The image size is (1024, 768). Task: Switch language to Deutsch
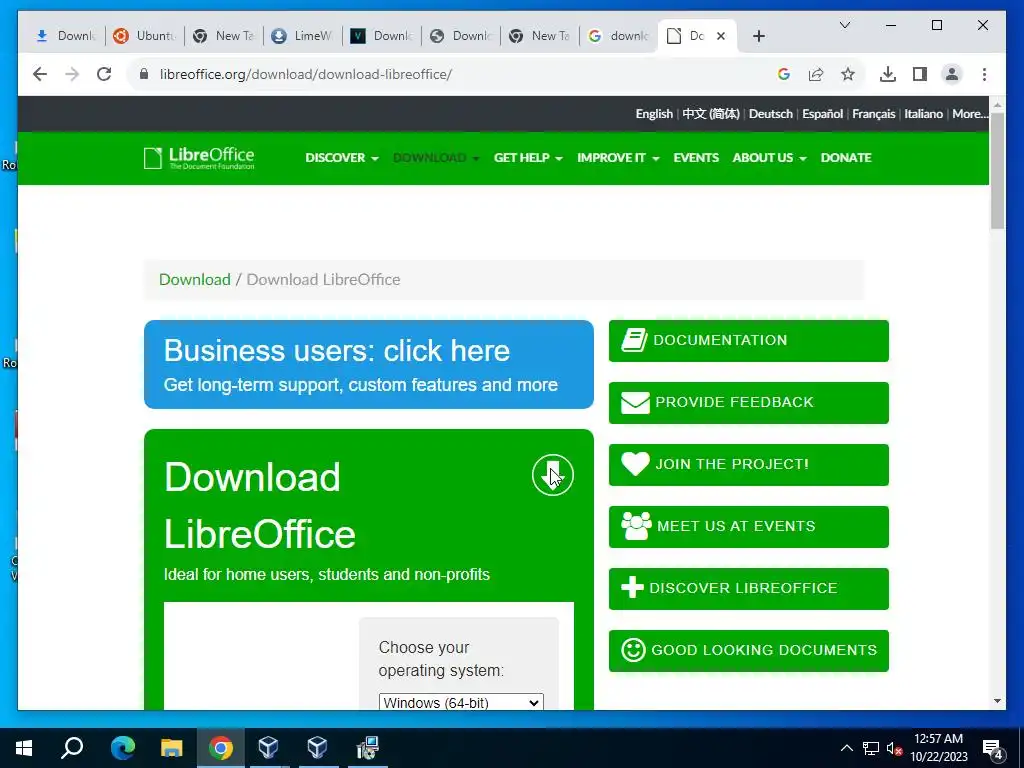(x=771, y=114)
